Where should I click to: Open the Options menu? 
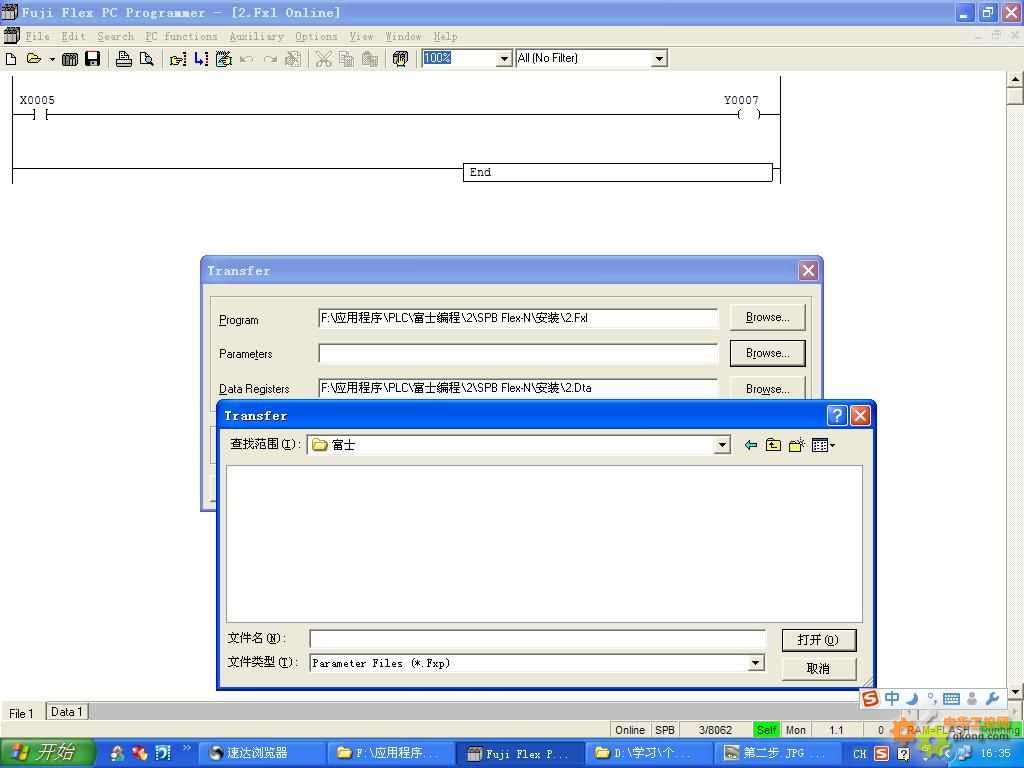pyautogui.click(x=316, y=37)
